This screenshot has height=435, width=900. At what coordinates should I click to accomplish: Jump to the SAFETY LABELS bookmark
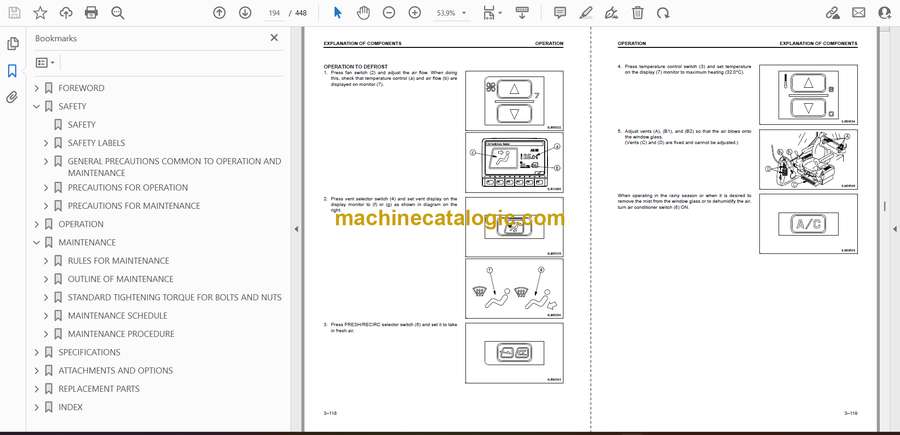point(96,143)
